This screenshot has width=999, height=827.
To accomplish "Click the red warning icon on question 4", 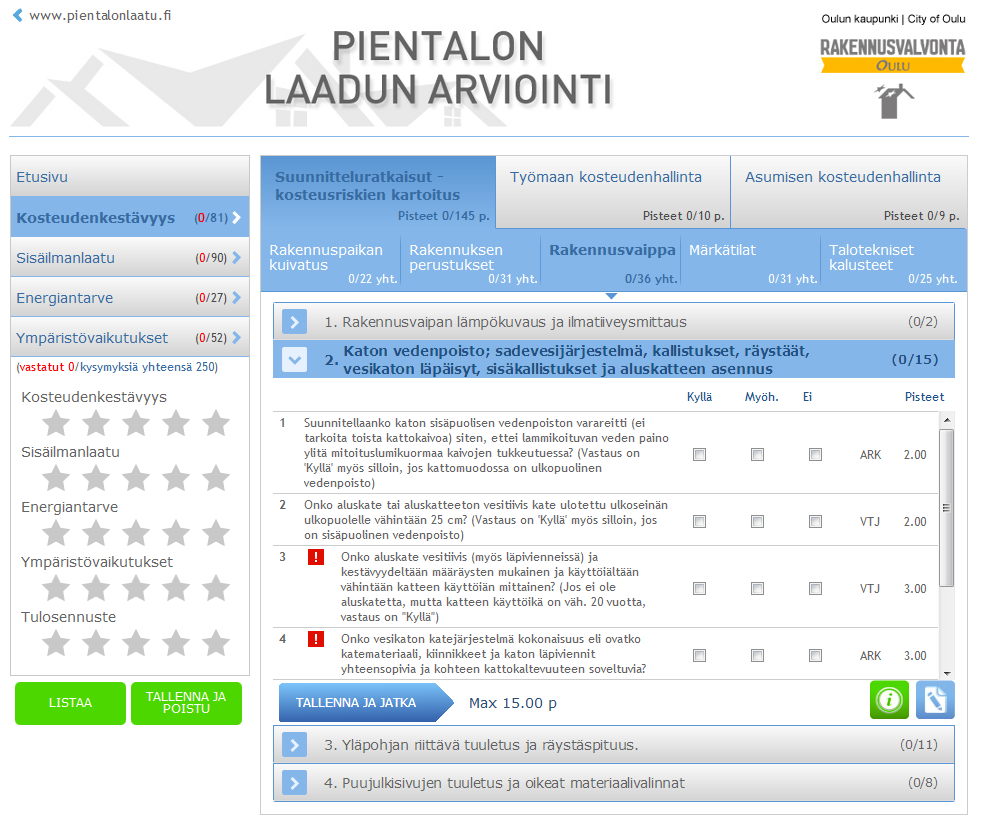I will (315, 639).
